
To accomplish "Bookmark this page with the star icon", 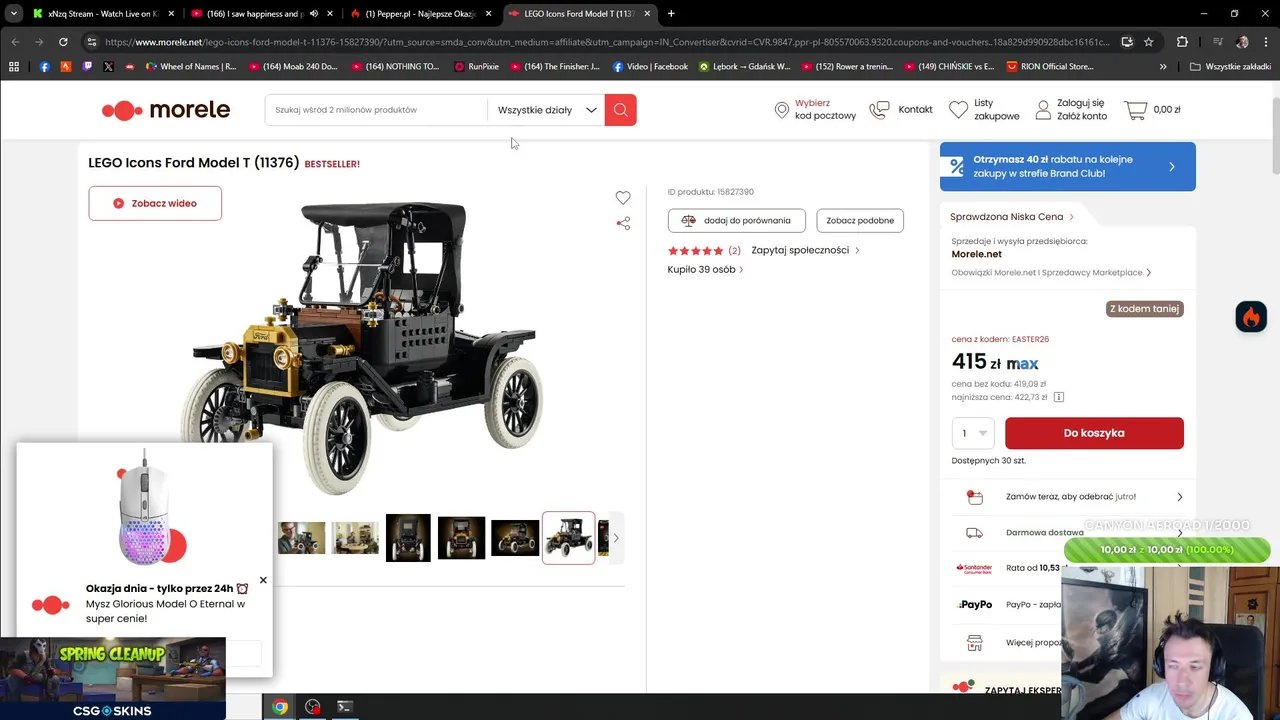I will coord(1149,42).
